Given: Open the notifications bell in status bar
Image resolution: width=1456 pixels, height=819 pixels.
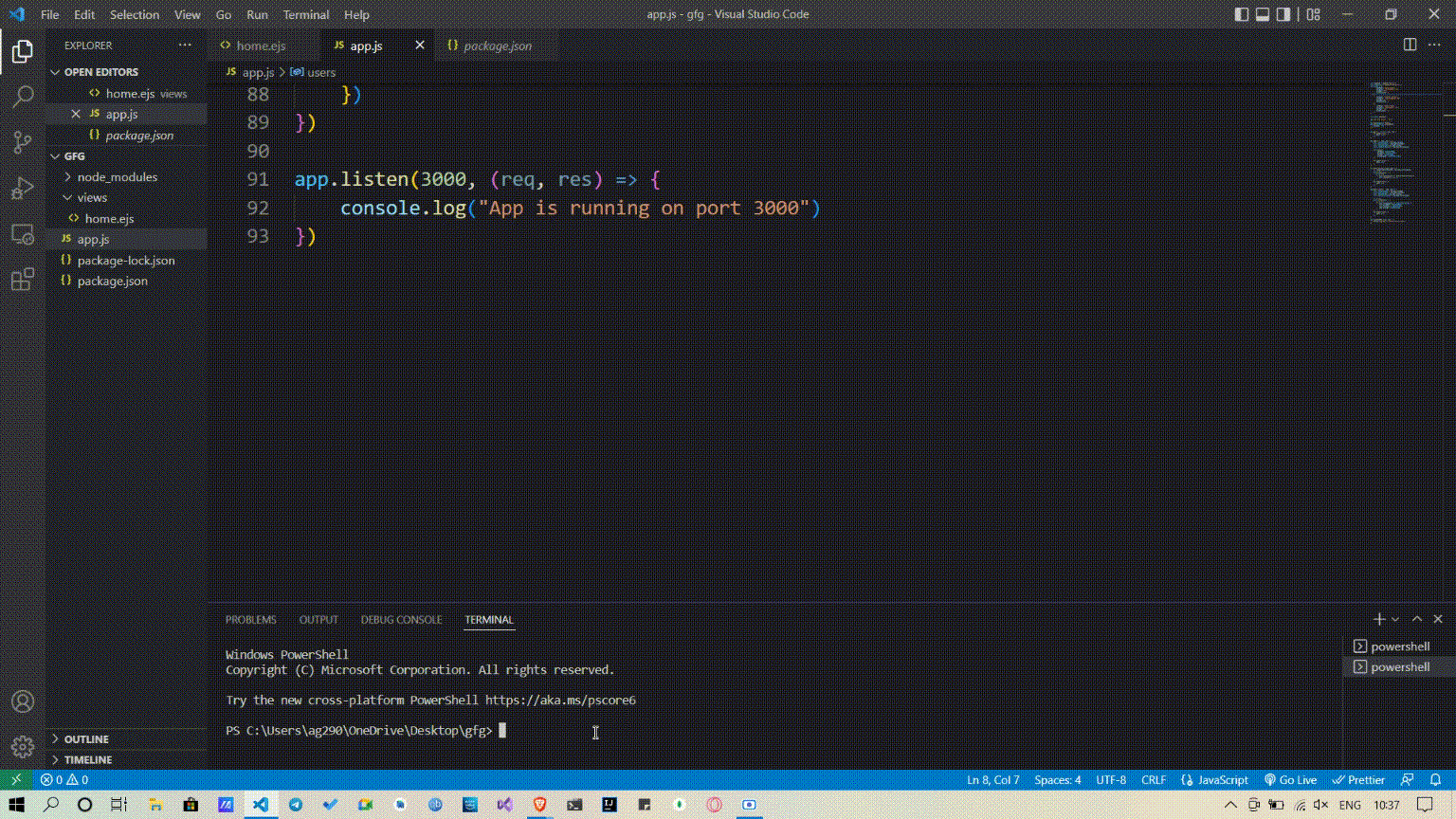Looking at the screenshot, I should click(x=1435, y=779).
